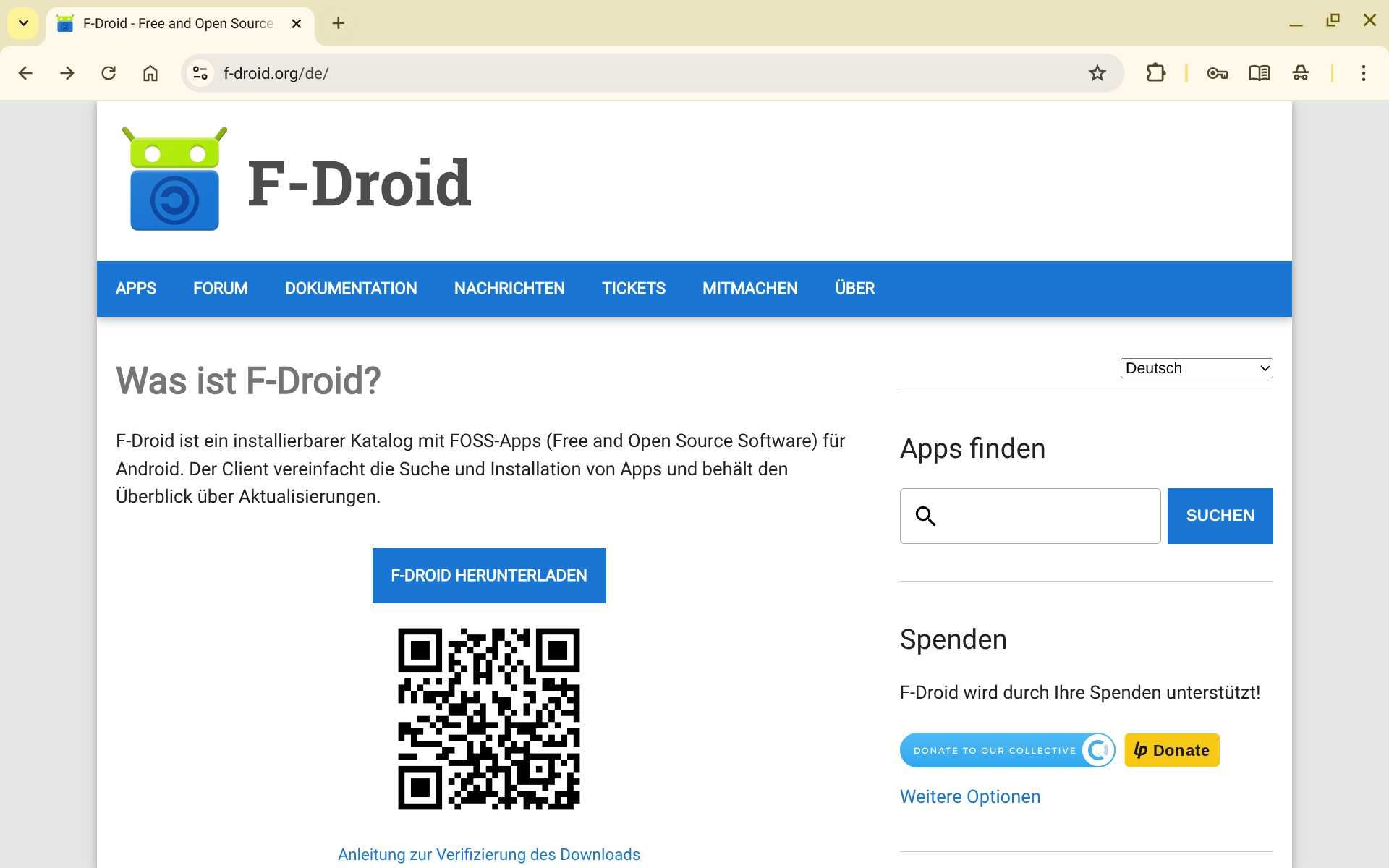Open the password manager key icon
Viewport: 1389px width, 868px height.
point(1217,73)
